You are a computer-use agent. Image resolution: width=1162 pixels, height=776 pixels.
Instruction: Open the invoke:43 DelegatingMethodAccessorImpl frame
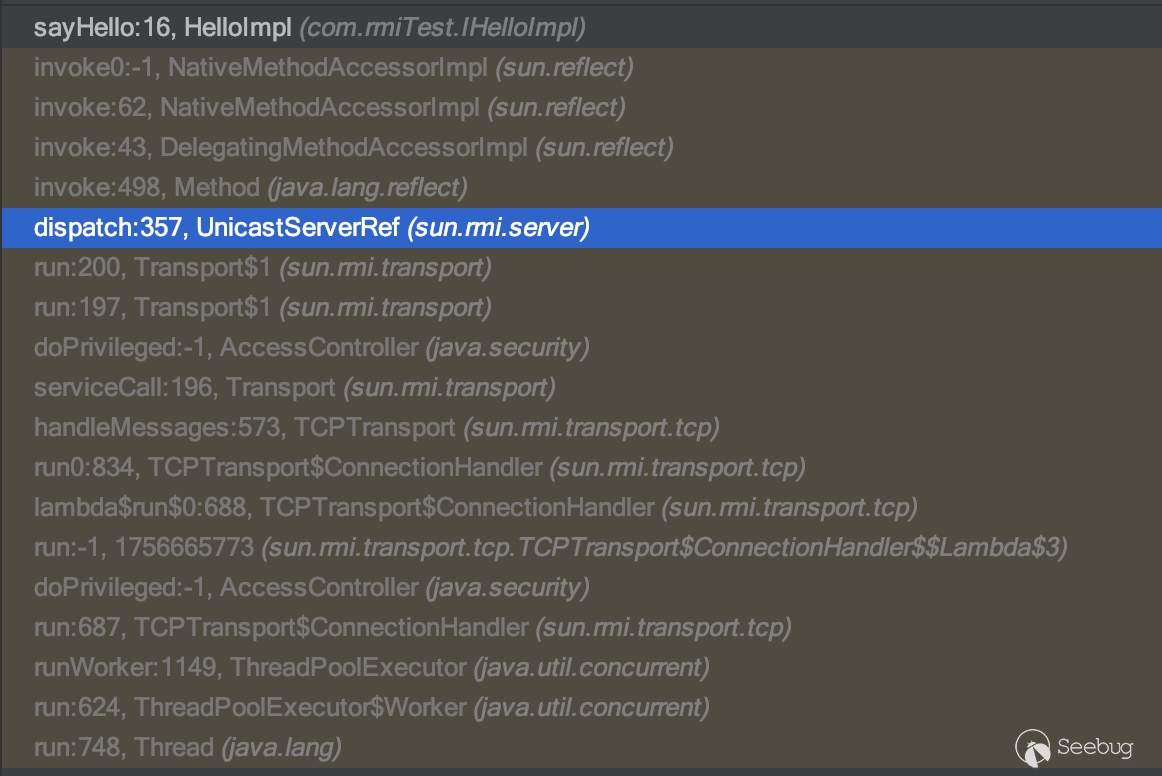point(353,148)
